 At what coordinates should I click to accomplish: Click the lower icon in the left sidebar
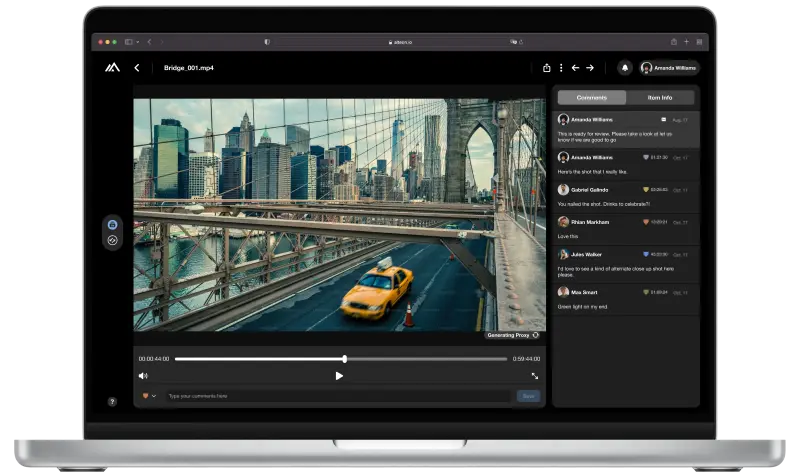pos(112,240)
